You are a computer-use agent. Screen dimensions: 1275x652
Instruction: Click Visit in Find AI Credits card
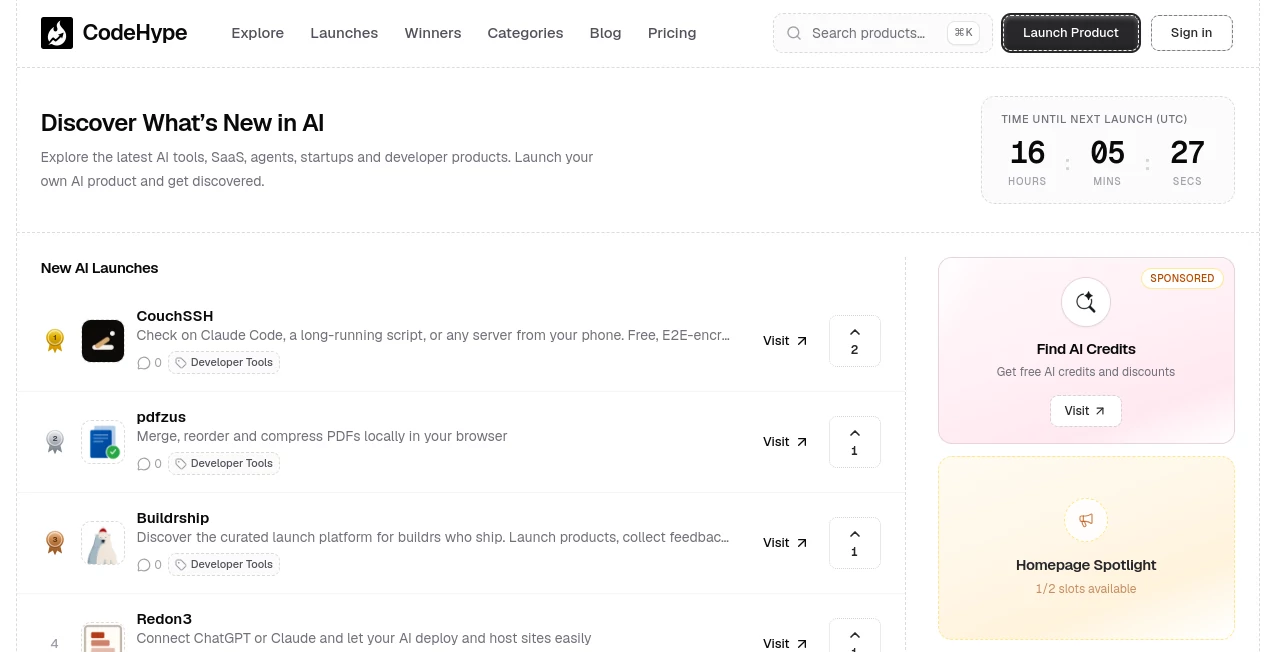click(1086, 411)
